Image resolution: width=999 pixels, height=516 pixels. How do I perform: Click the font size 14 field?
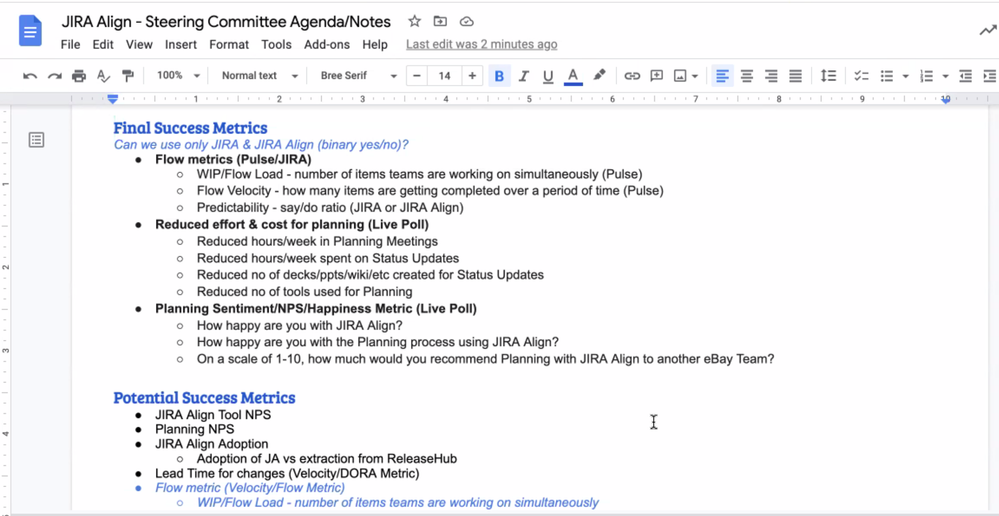[x=445, y=76]
